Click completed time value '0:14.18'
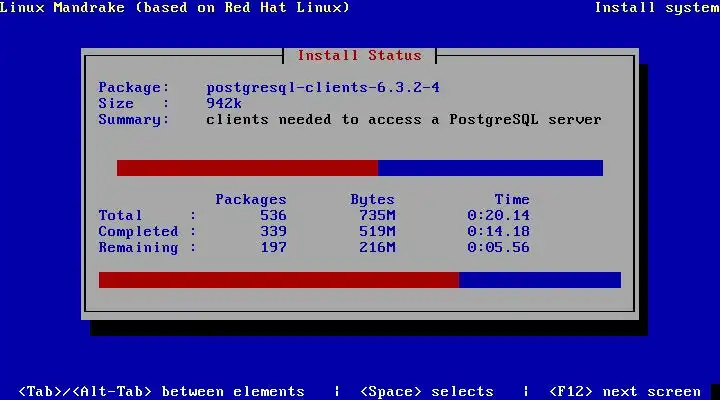 click(x=499, y=231)
